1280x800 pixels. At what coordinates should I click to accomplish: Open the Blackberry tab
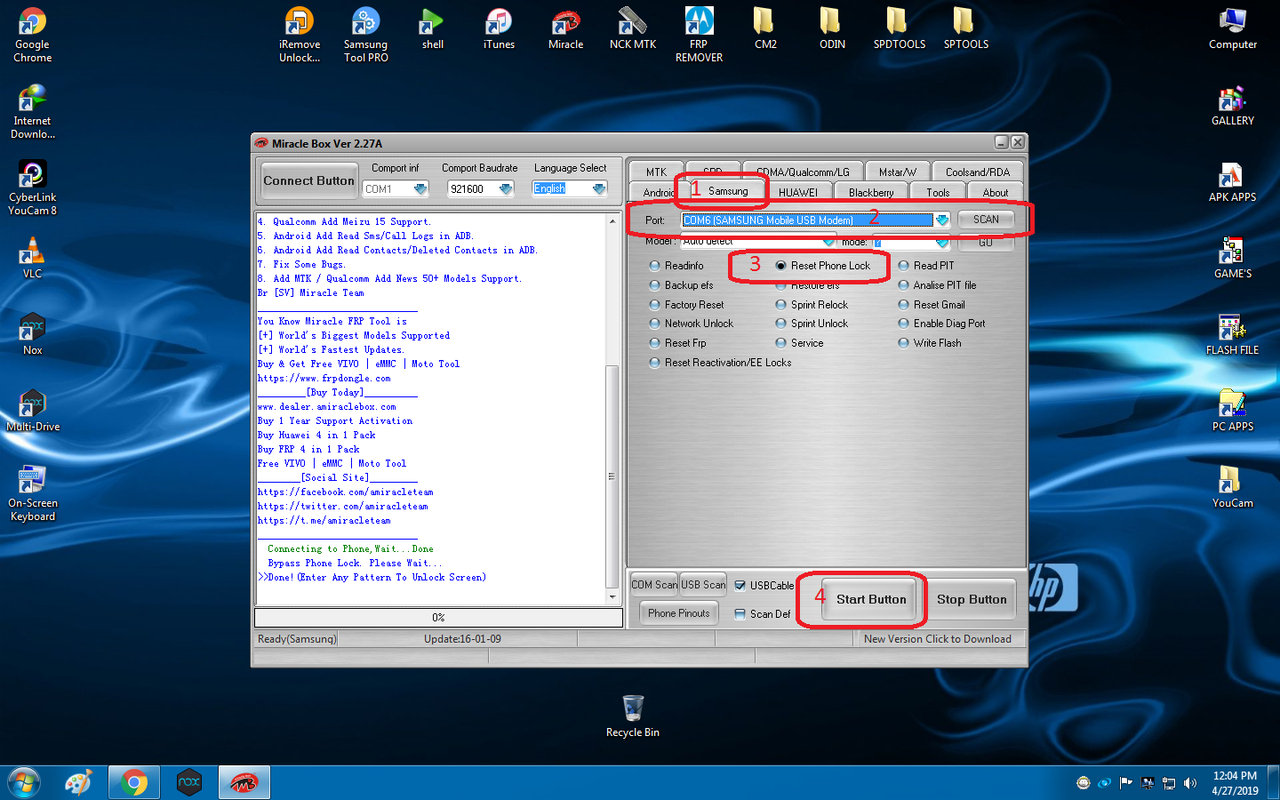pos(871,192)
